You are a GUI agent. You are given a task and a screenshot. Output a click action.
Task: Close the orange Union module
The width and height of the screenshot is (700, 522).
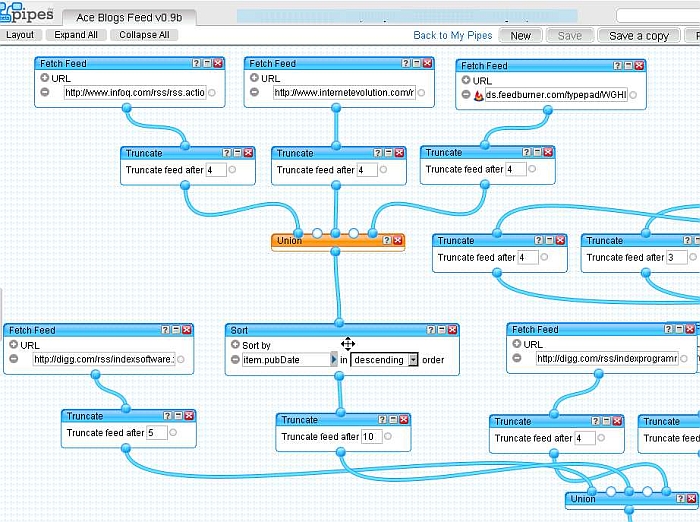(x=397, y=241)
